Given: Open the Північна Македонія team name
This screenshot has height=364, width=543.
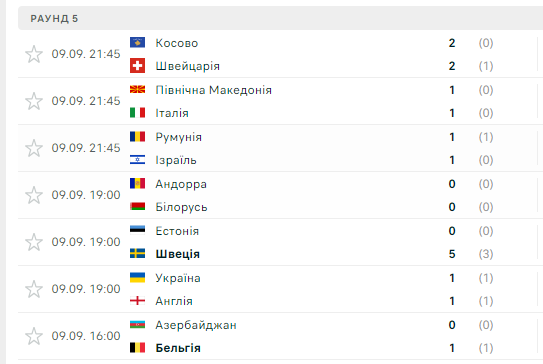Looking at the screenshot, I should tap(213, 90).
